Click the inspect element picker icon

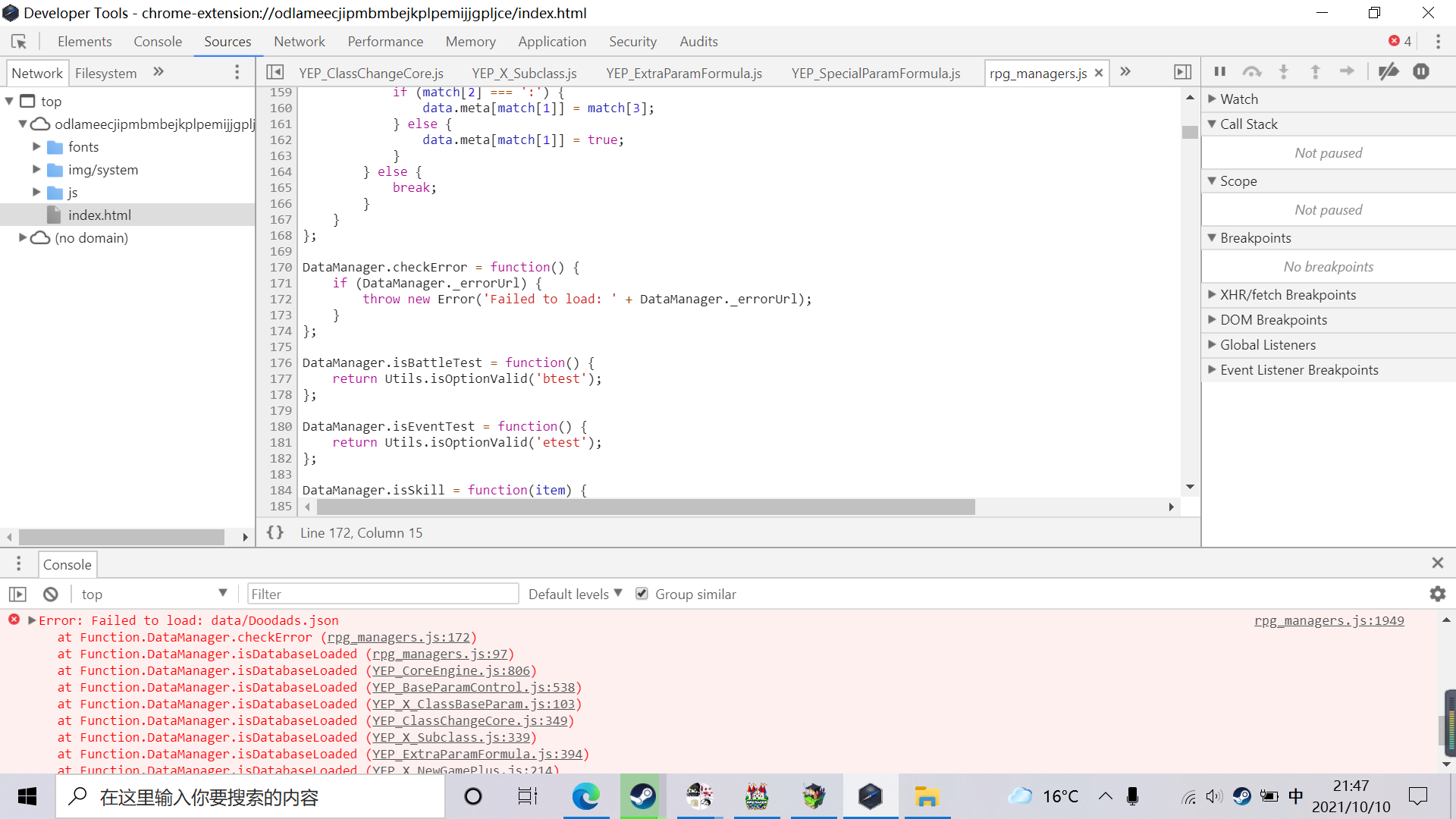click(19, 42)
